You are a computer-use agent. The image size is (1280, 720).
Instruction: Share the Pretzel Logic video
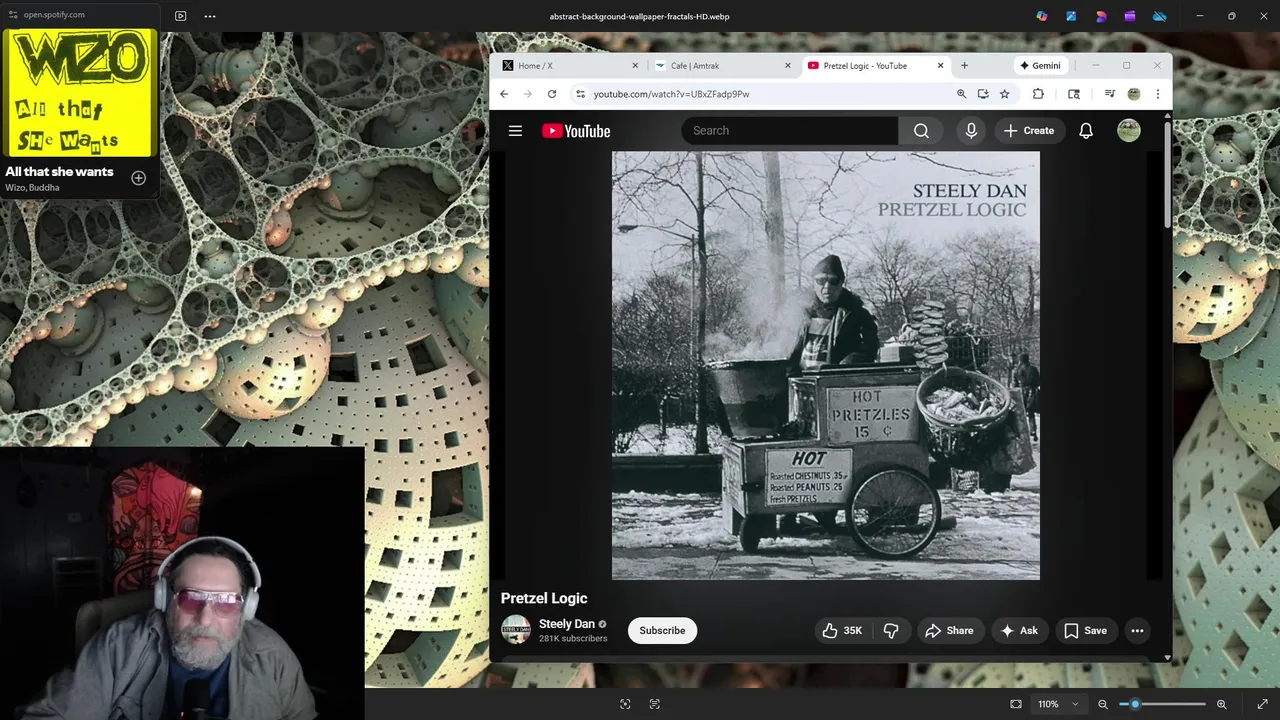click(x=949, y=631)
